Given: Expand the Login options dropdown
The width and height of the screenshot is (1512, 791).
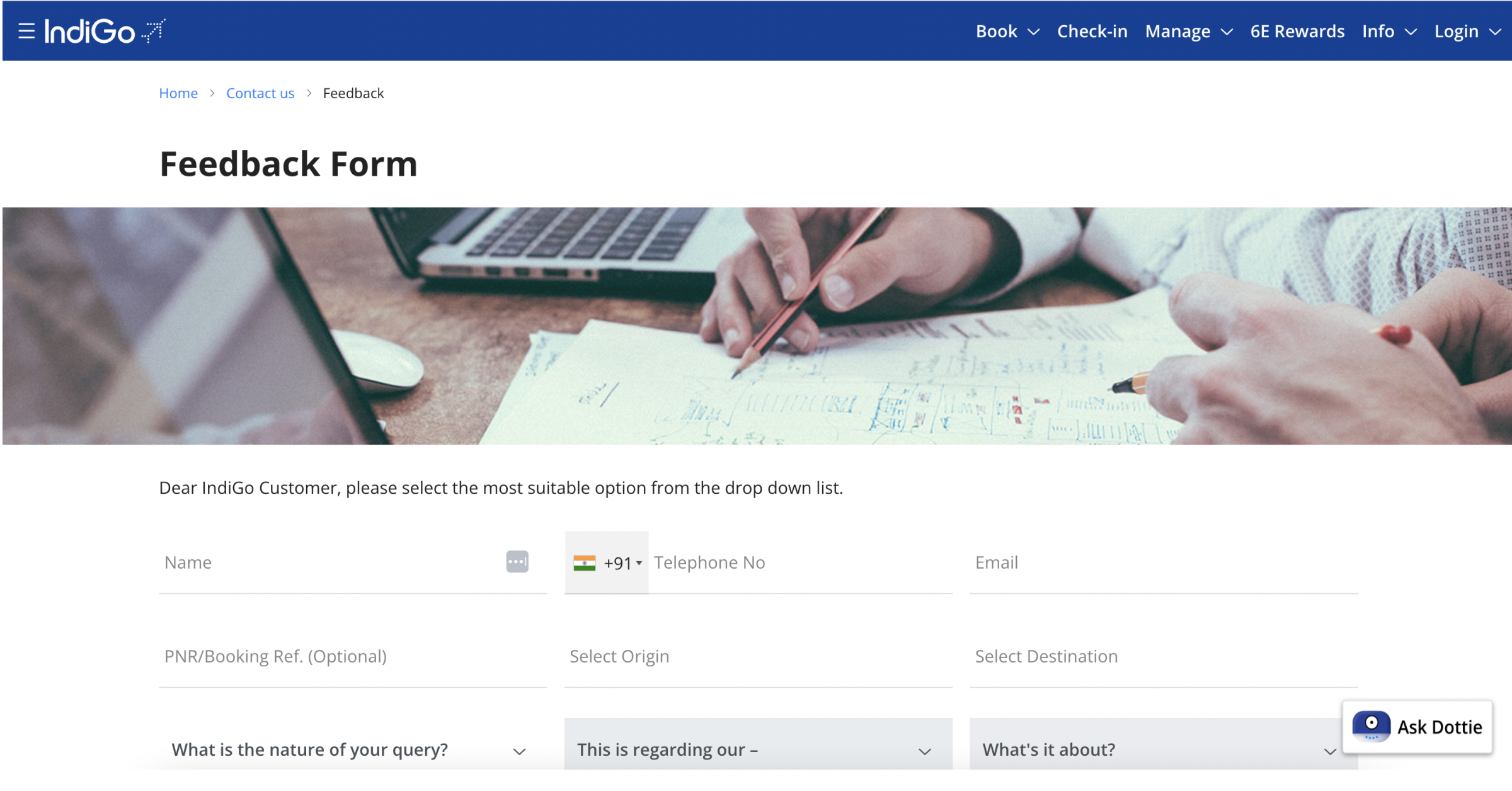Looking at the screenshot, I should coord(1465,31).
